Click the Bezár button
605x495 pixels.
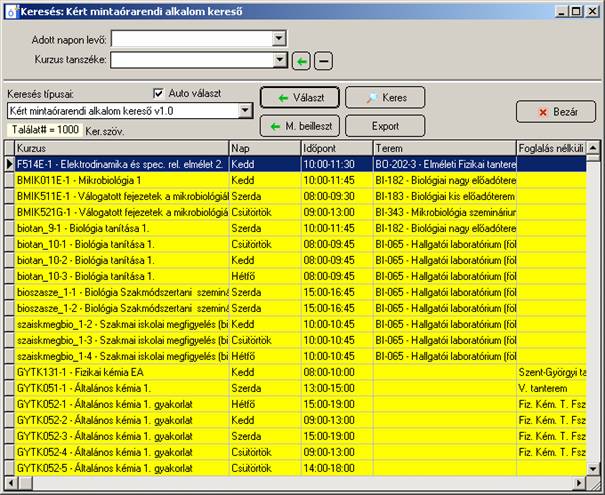[x=556, y=112]
